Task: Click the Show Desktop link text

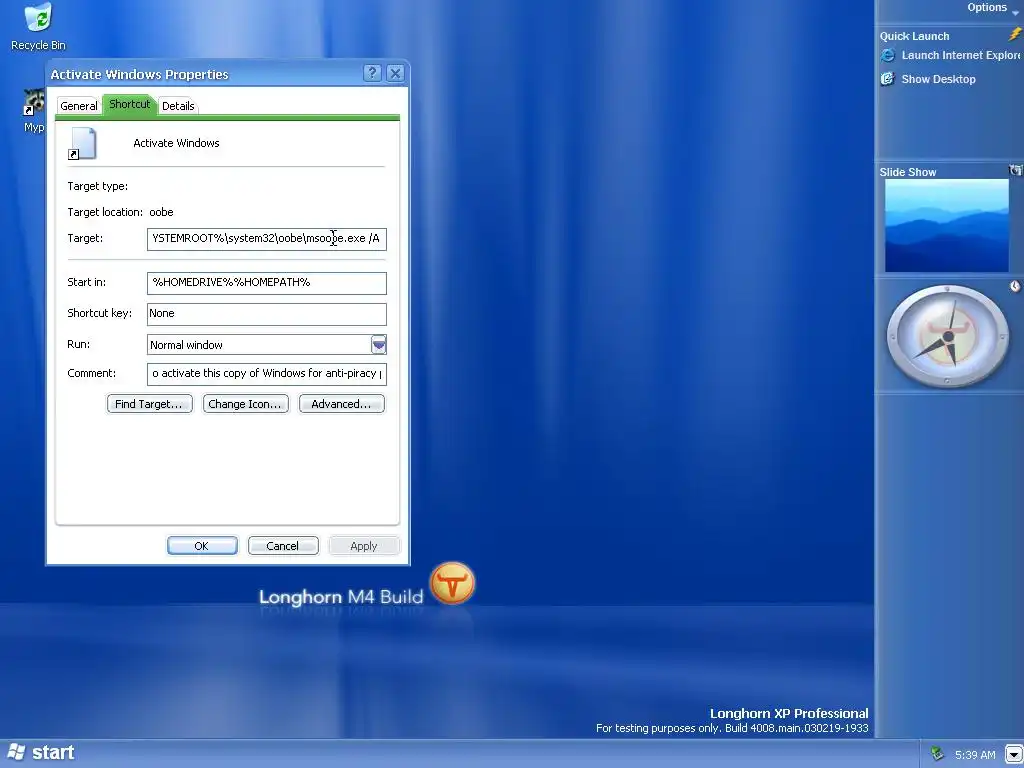Action: point(938,79)
